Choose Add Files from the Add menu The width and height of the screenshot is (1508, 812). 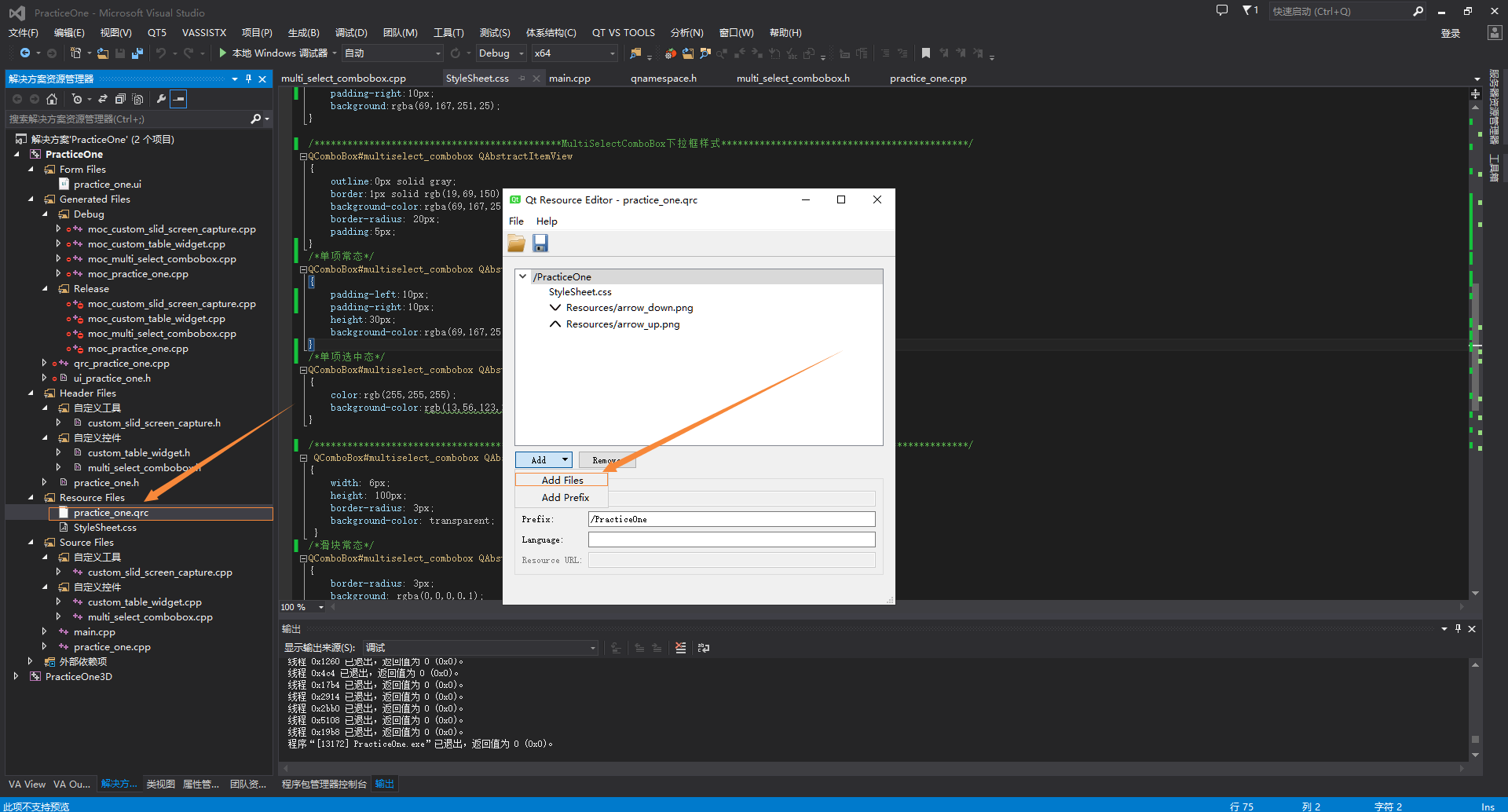click(562, 480)
